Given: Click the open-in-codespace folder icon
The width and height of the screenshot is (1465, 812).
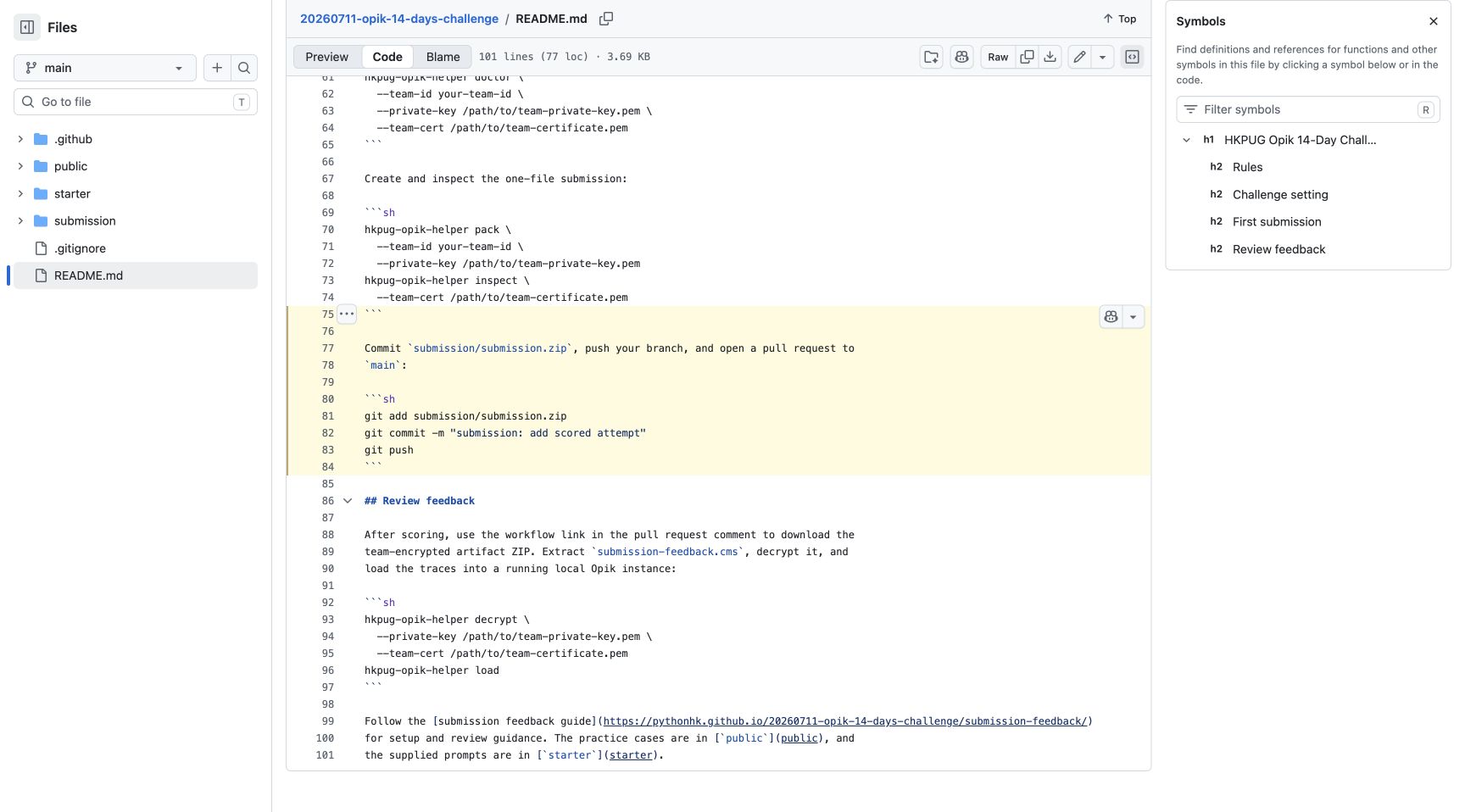Looking at the screenshot, I should [x=932, y=57].
